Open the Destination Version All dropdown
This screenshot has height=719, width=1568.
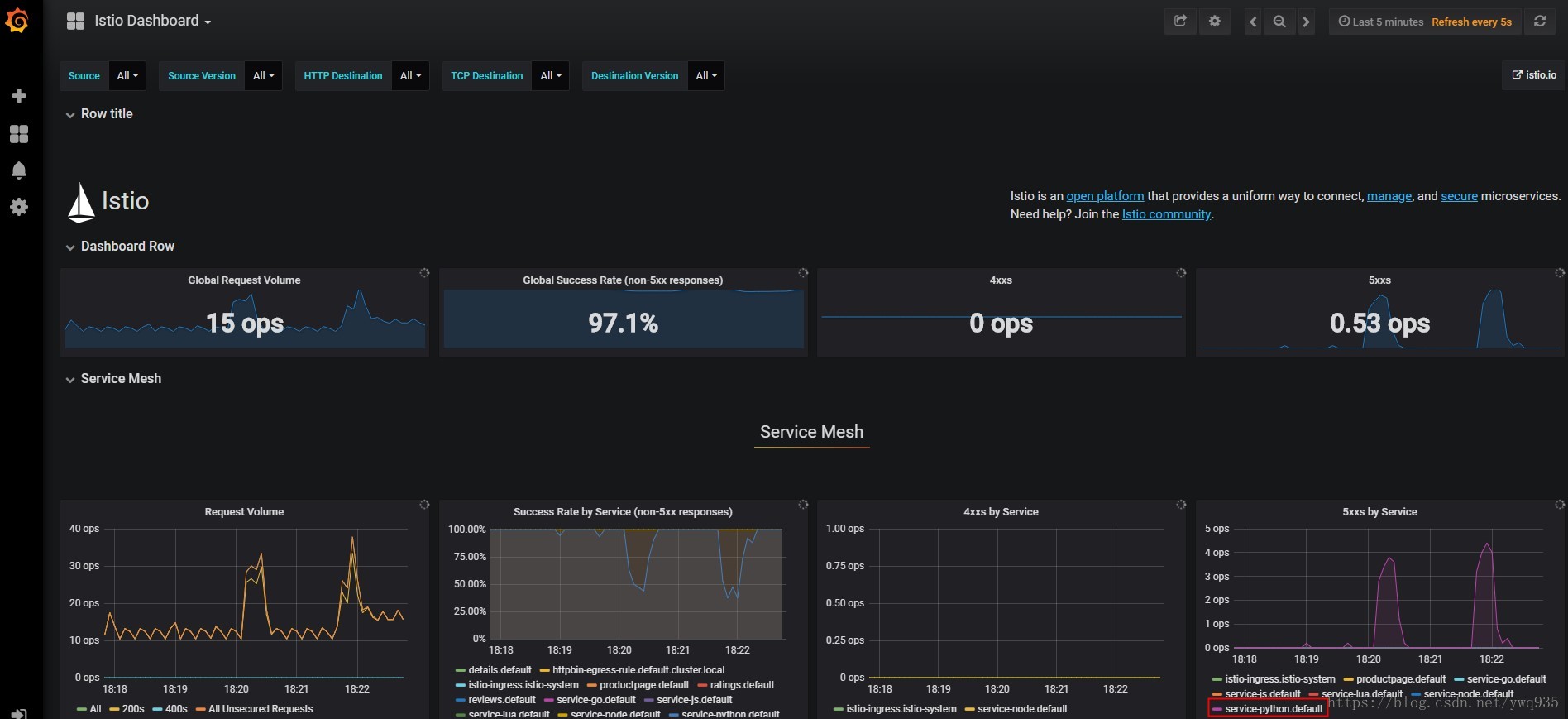[706, 75]
